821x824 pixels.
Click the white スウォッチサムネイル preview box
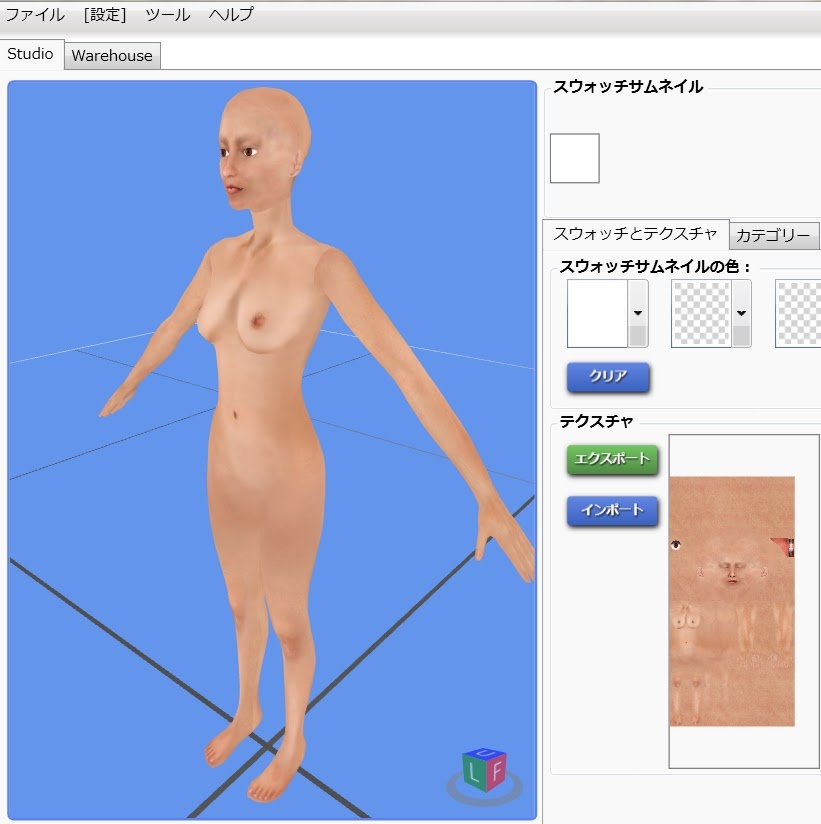[x=575, y=158]
